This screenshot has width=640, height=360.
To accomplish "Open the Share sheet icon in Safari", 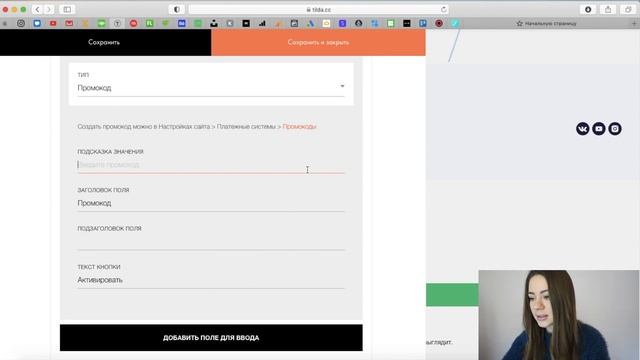I will coord(608,9).
